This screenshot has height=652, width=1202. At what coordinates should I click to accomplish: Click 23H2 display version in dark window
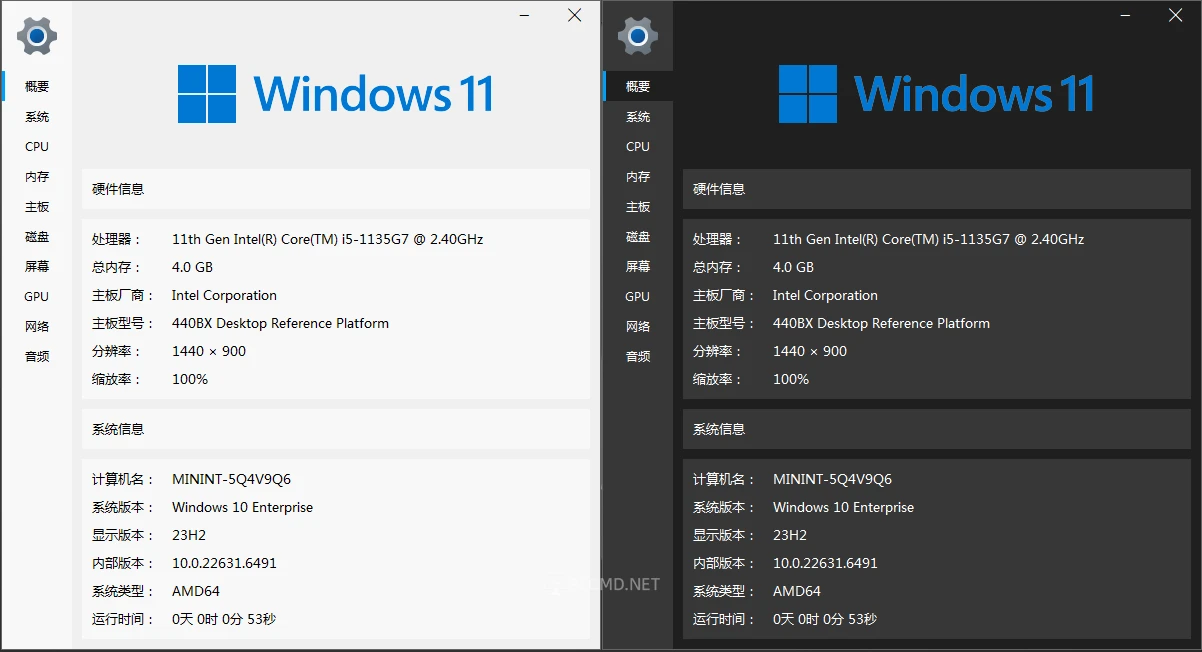(x=790, y=536)
